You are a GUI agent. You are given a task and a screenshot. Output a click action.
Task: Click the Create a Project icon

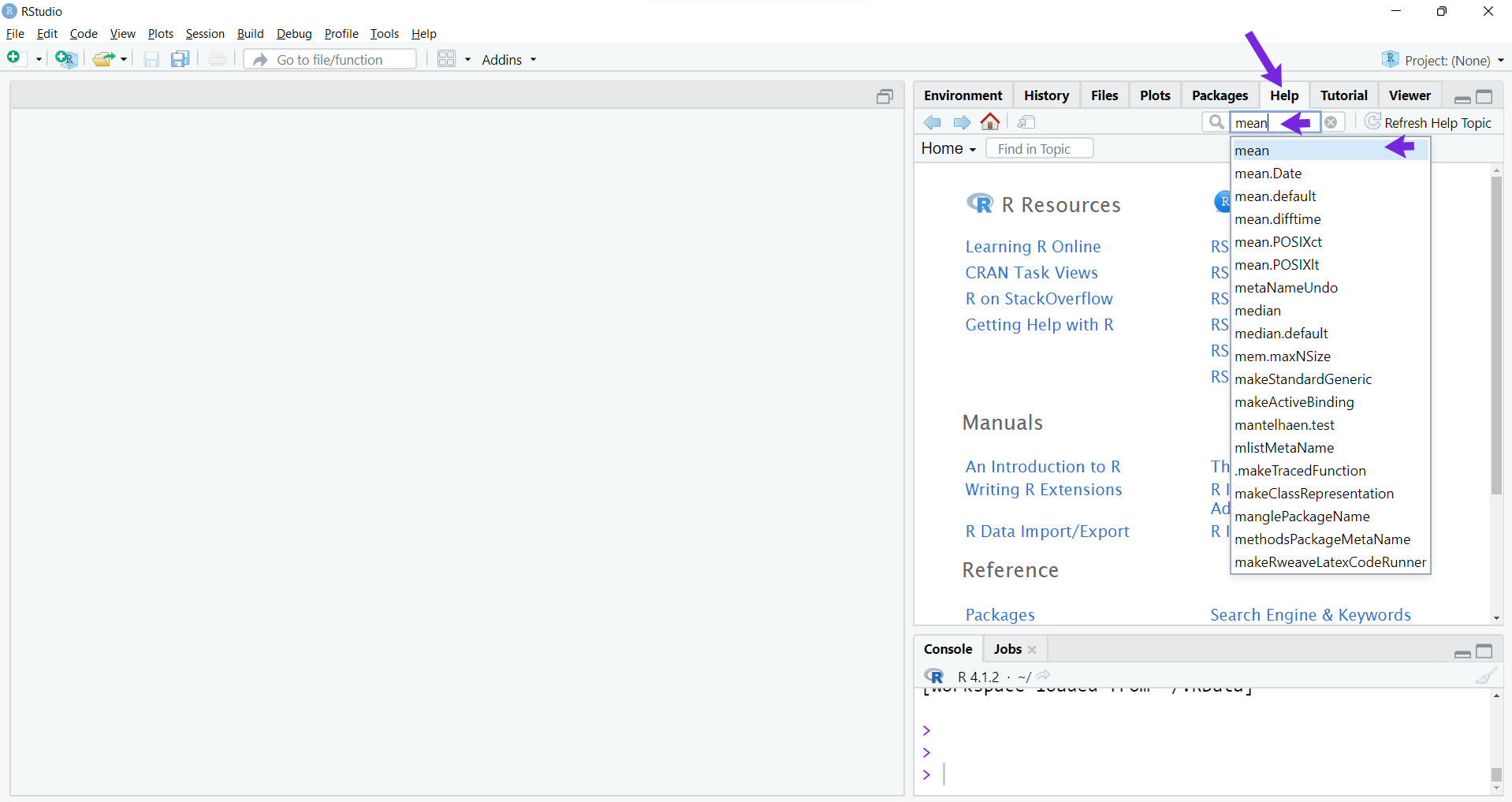point(65,59)
